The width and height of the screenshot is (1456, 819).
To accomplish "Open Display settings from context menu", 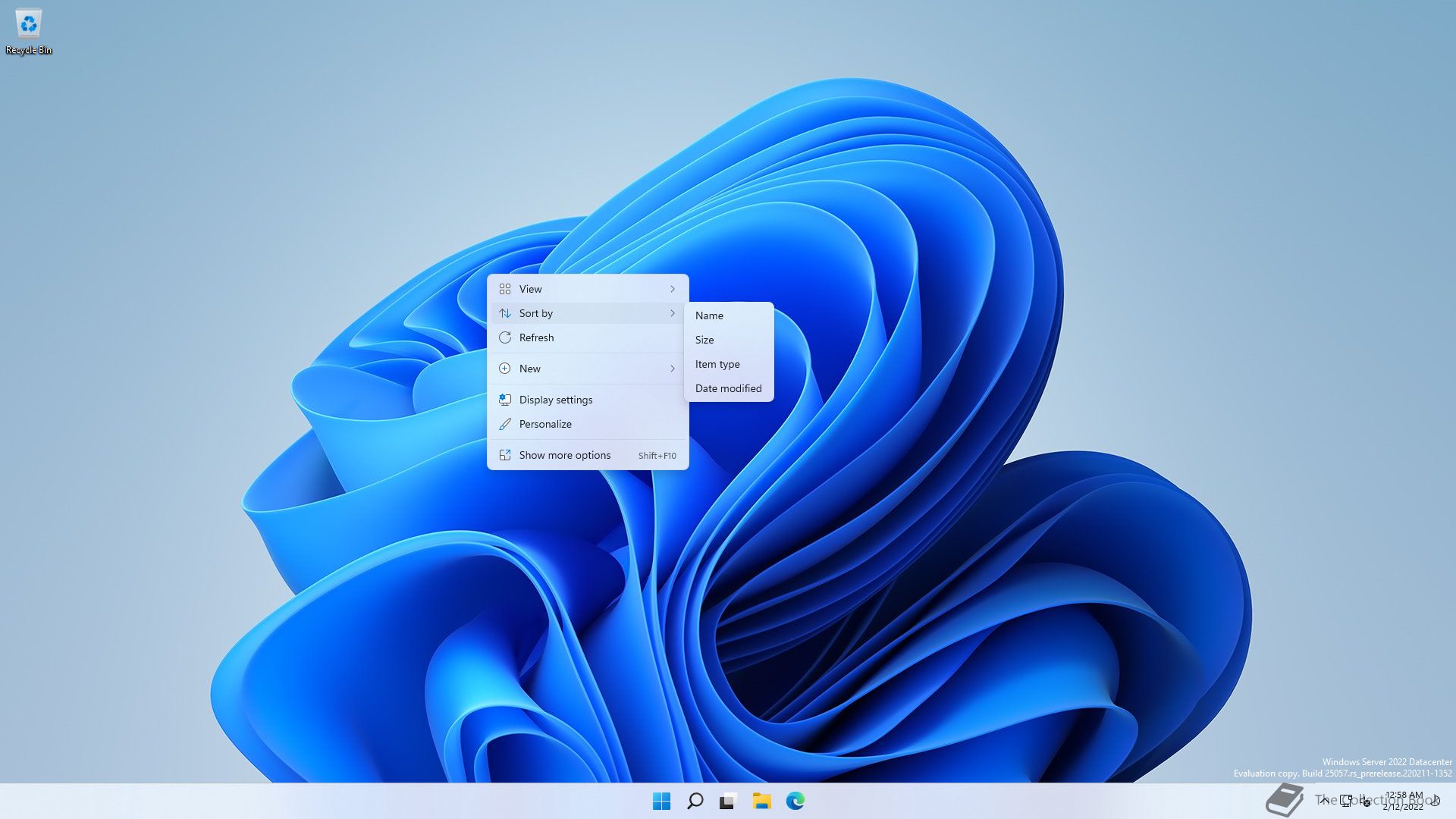I will point(588,400).
